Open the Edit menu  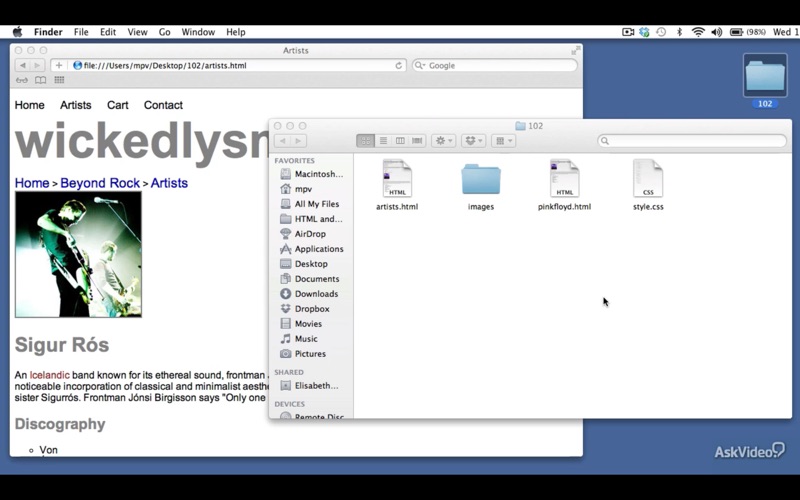click(x=108, y=32)
